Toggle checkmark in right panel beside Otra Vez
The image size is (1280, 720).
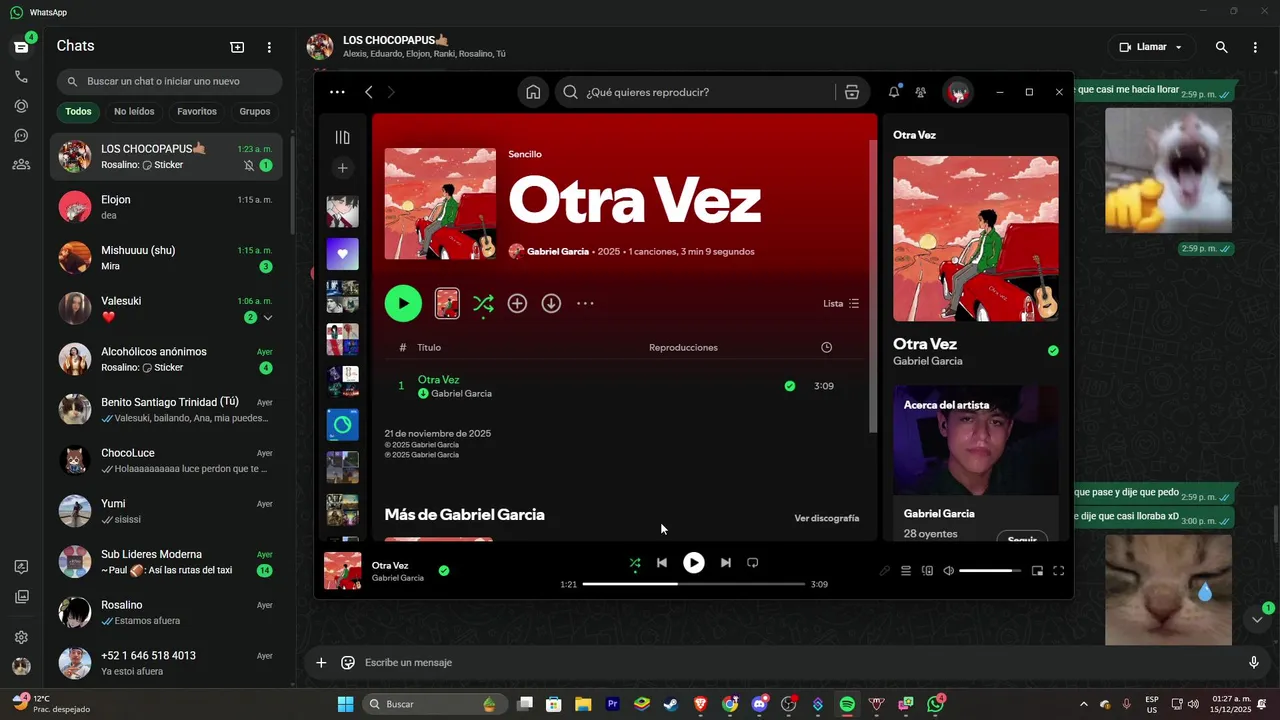point(1053,351)
